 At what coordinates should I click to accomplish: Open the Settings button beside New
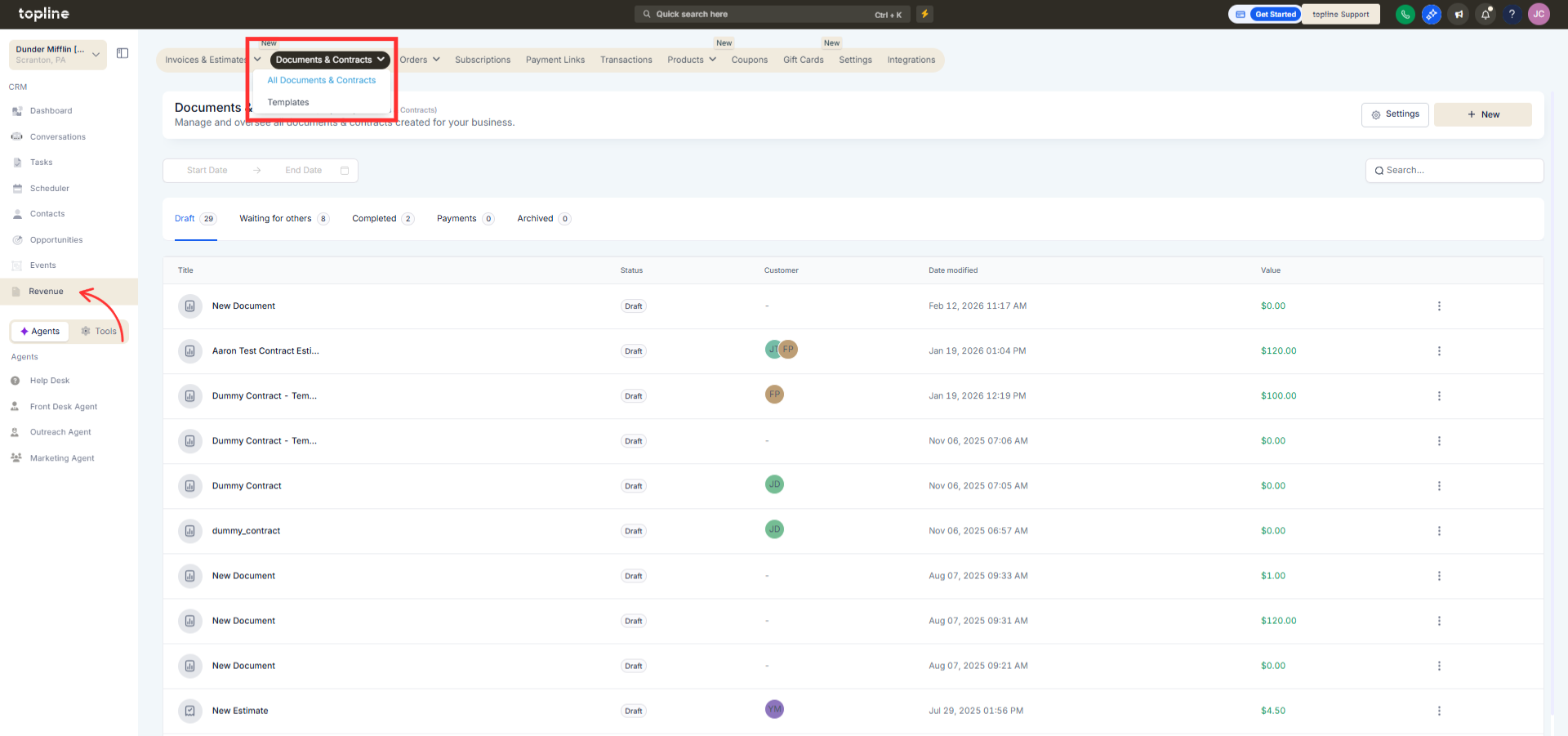pos(1394,114)
